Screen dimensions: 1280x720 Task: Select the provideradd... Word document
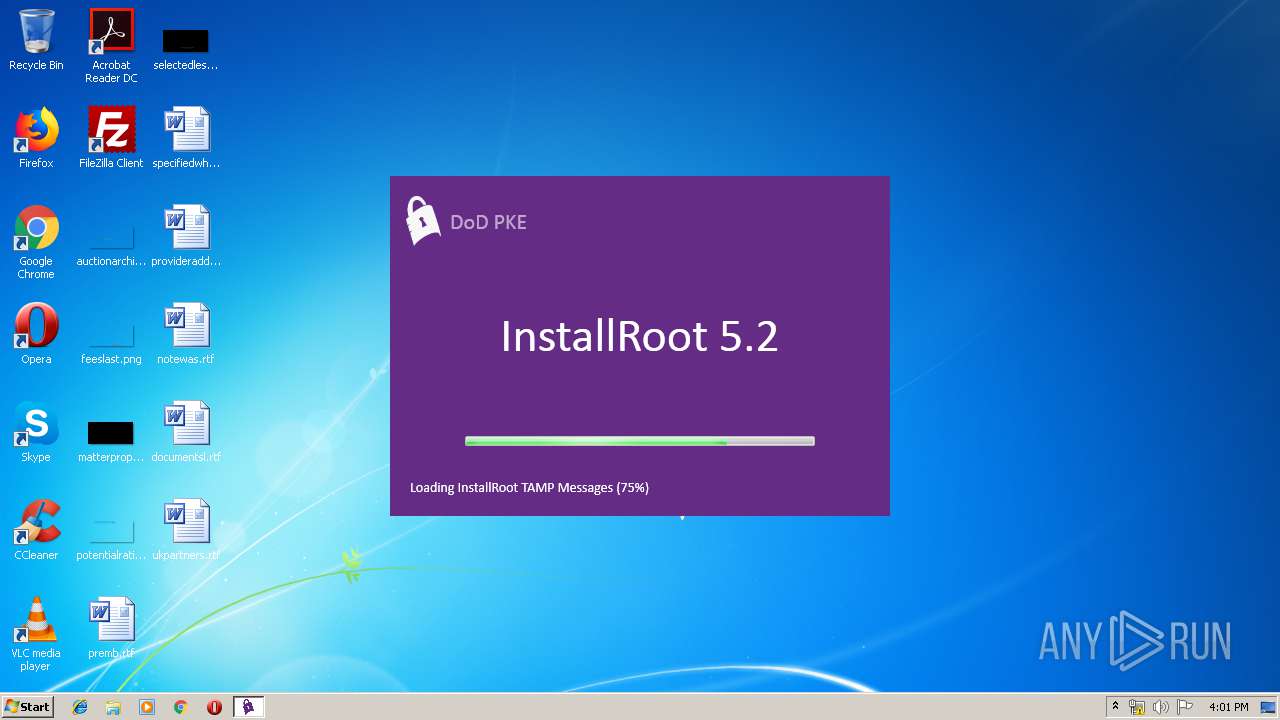(x=186, y=236)
